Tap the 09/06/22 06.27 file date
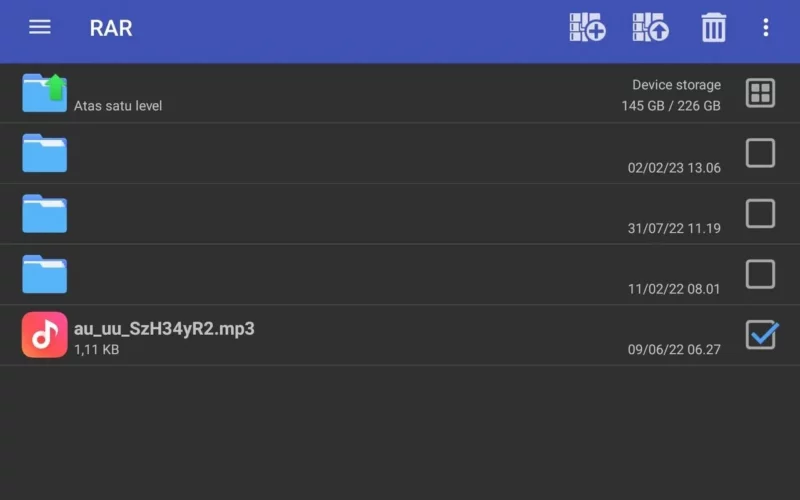The image size is (800, 500). coord(674,349)
